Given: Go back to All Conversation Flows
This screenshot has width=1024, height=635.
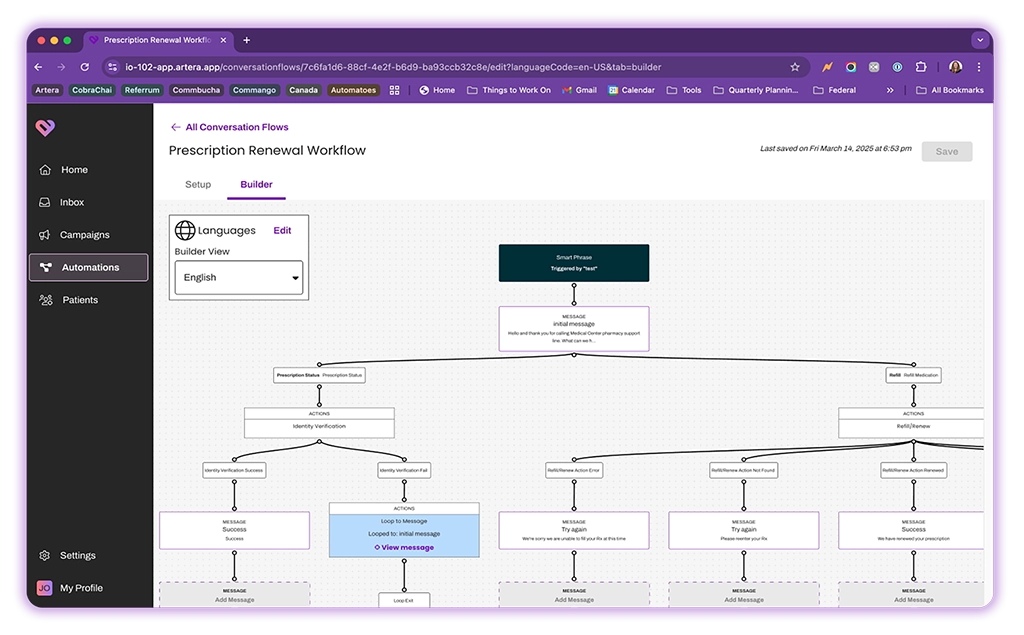Looking at the screenshot, I should [229, 127].
